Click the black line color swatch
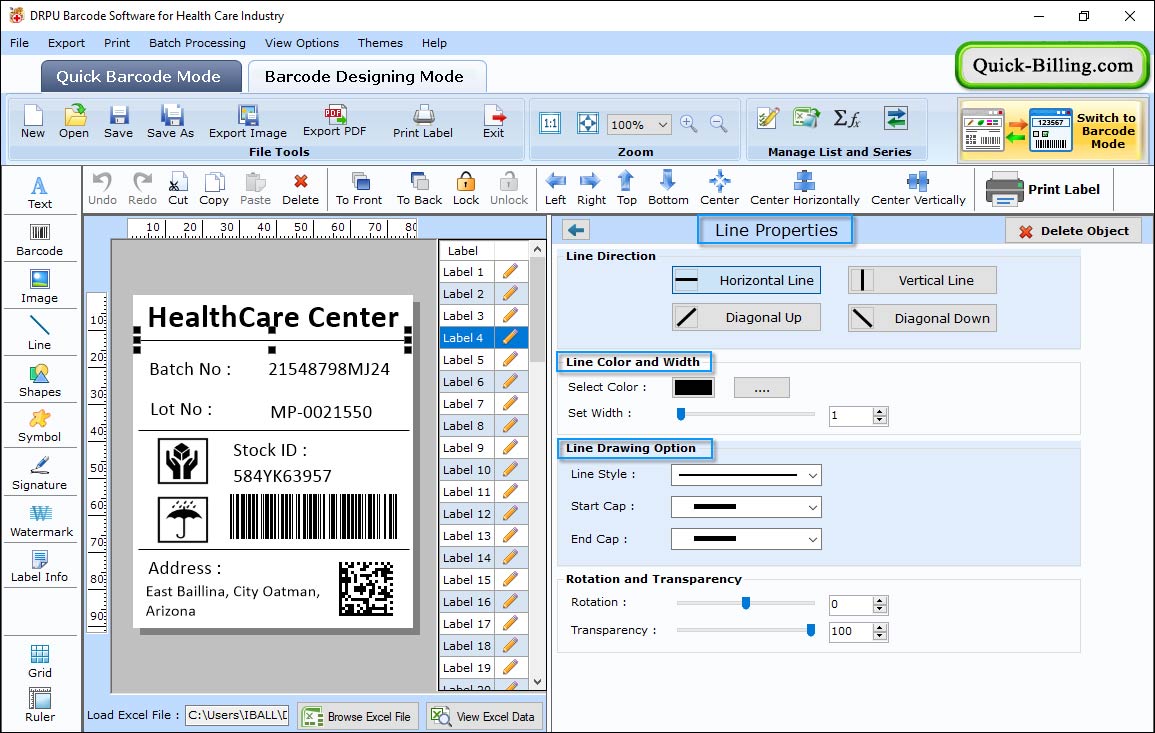 click(x=693, y=387)
